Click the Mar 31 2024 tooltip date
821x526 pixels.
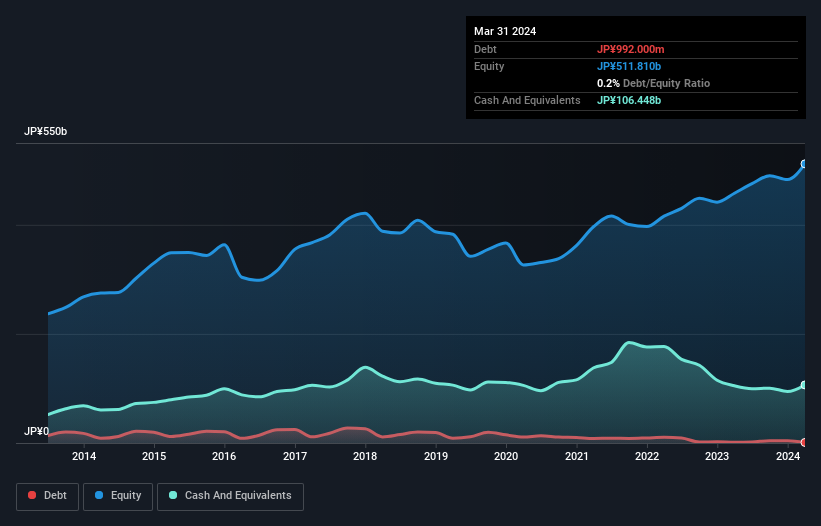click(505, 31)
